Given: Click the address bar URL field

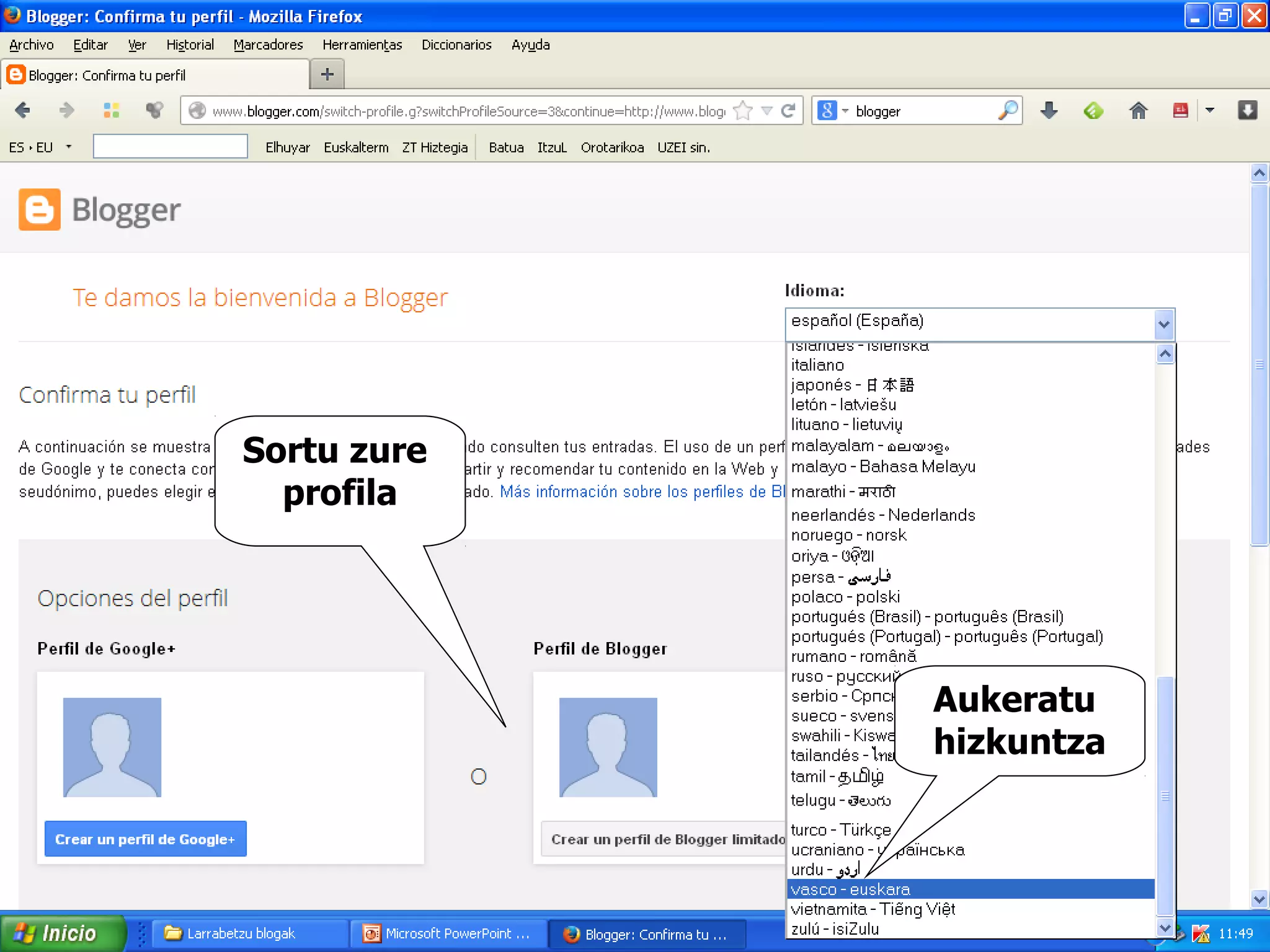Looking at the screenshot, I should (x=468, y=111).
